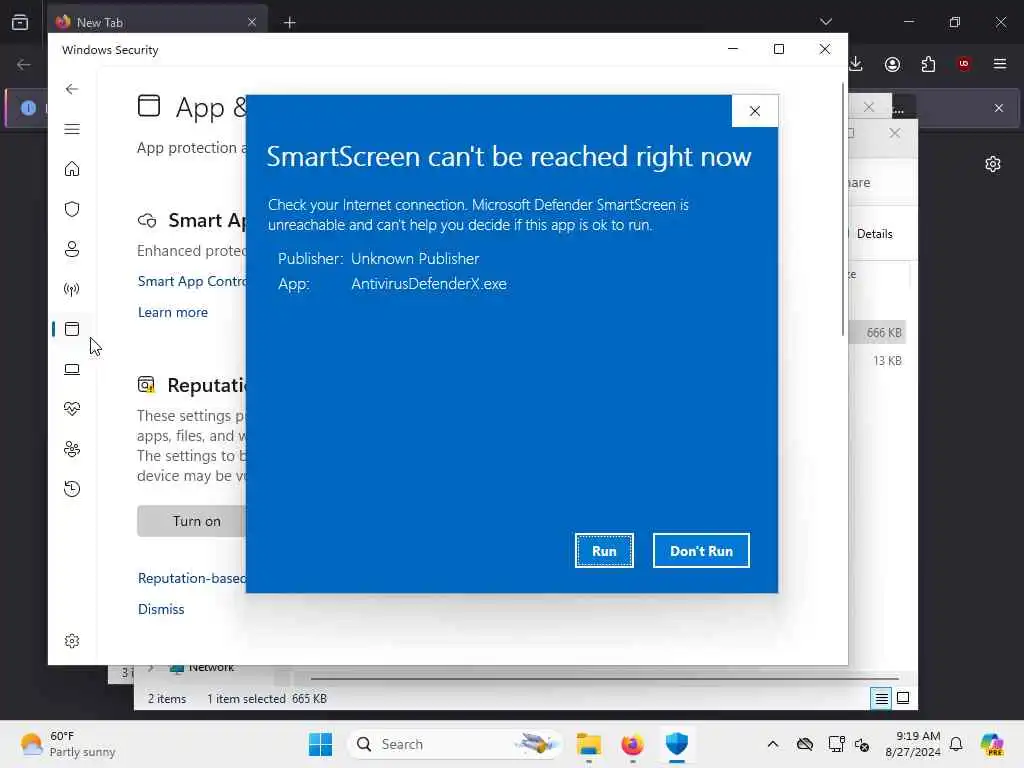Open Firefox from taskbar
Viewport: 1024px width, 768px height.
tap(632, 744)
